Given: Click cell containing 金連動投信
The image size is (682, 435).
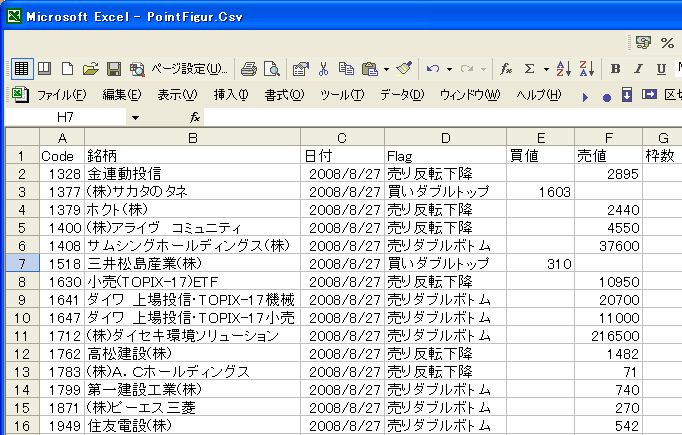Looking at the screenshot, I should pos(192,174).
